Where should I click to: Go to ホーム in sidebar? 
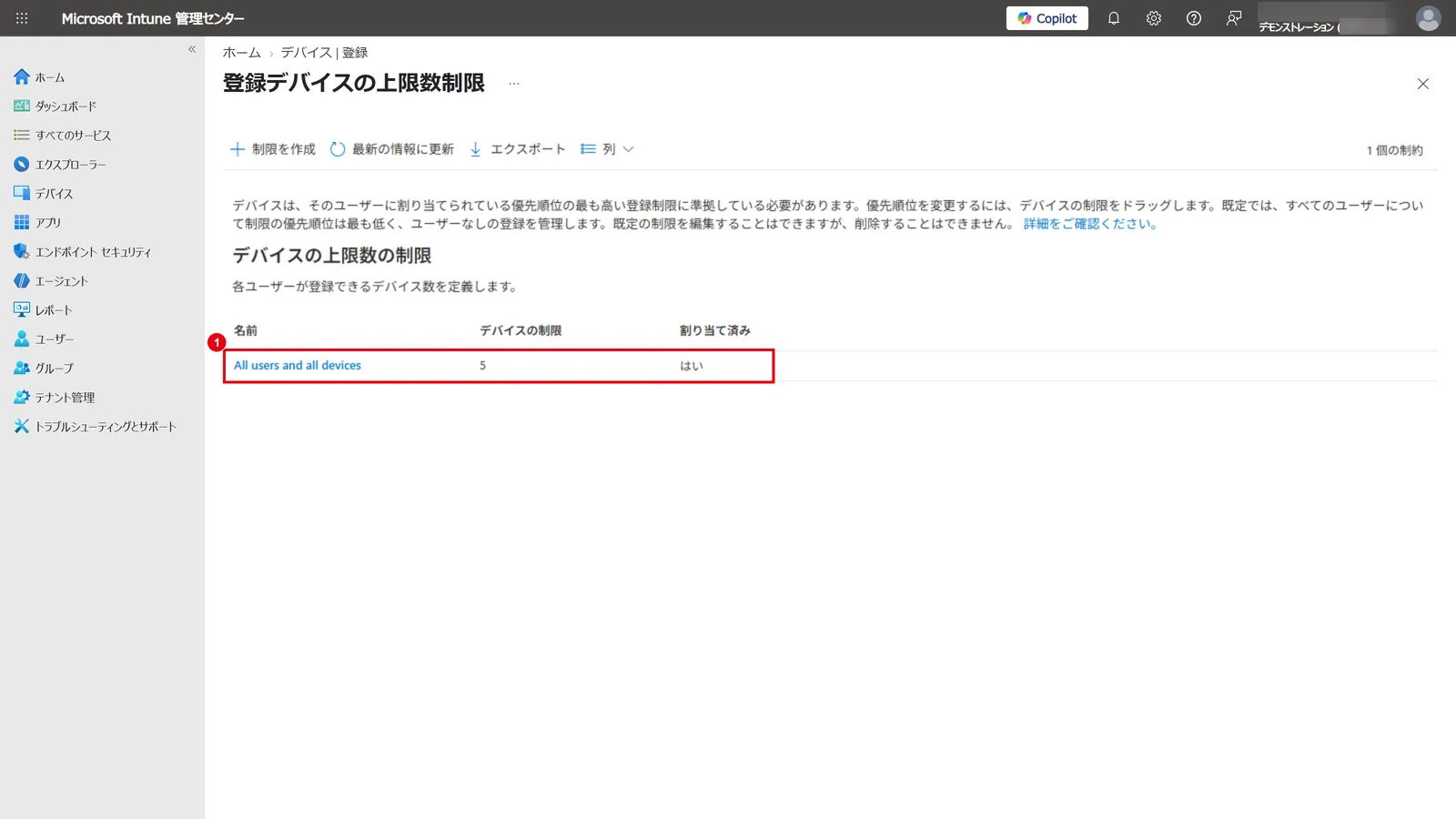tap(39, 77)
